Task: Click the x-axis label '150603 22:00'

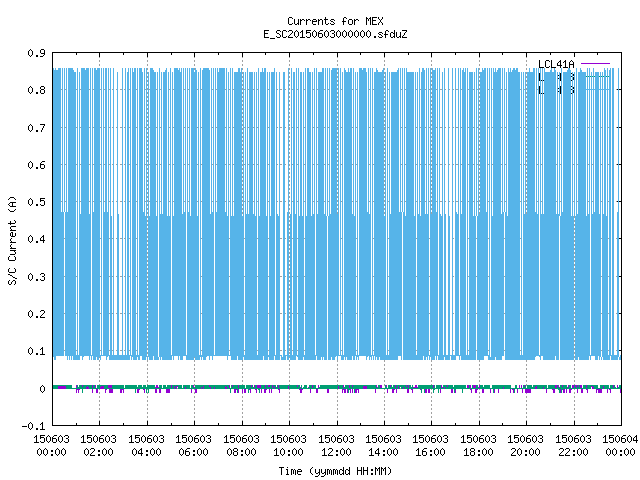Action: click(x=573, y=446)
